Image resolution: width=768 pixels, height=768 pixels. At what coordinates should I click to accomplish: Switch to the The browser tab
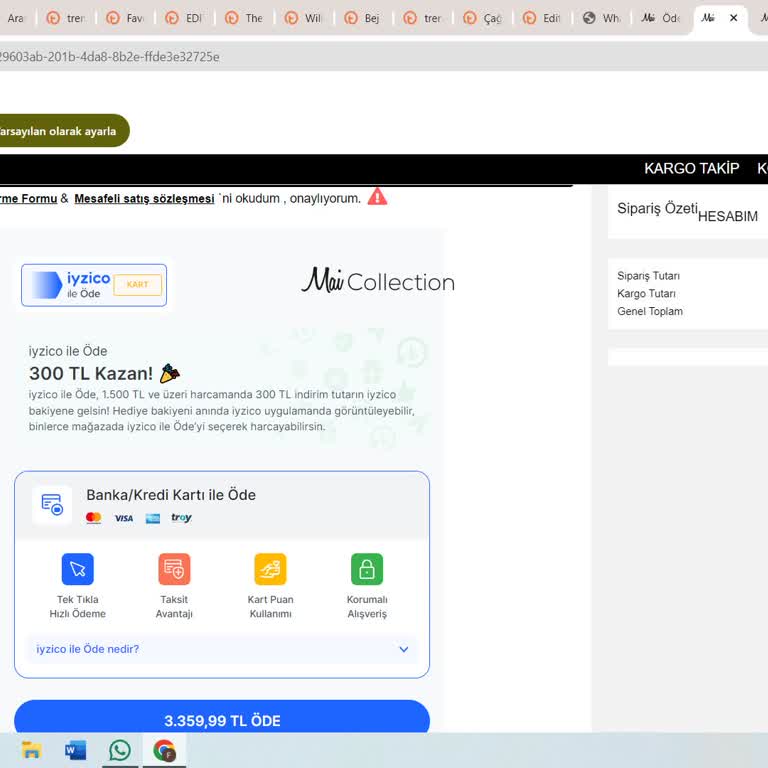point(244,18)
